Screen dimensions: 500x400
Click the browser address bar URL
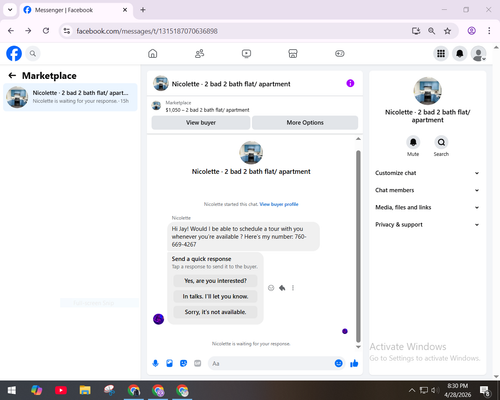click(x=147, y=31)
